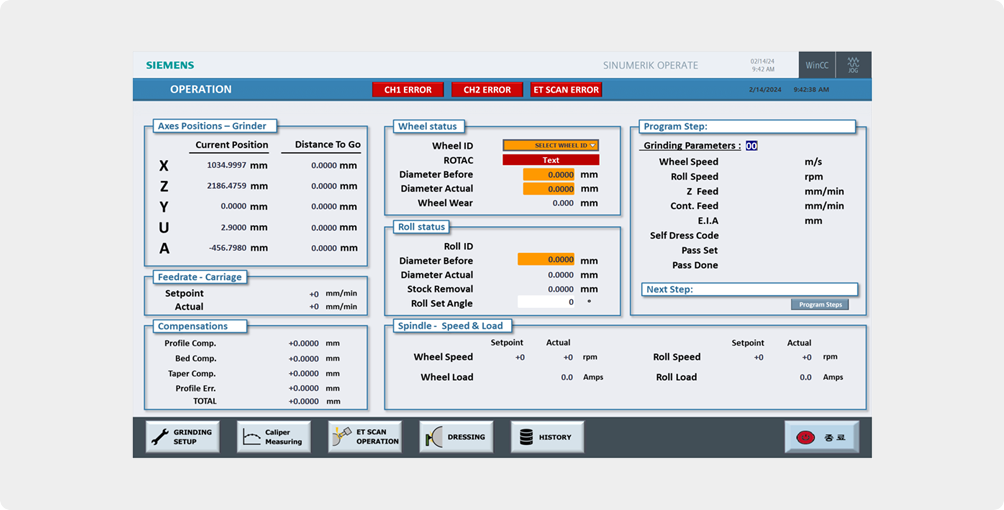Edit the Wheel Diameter Before field
This screenshot has width=1004, height=510.
(x=549, y=175)
